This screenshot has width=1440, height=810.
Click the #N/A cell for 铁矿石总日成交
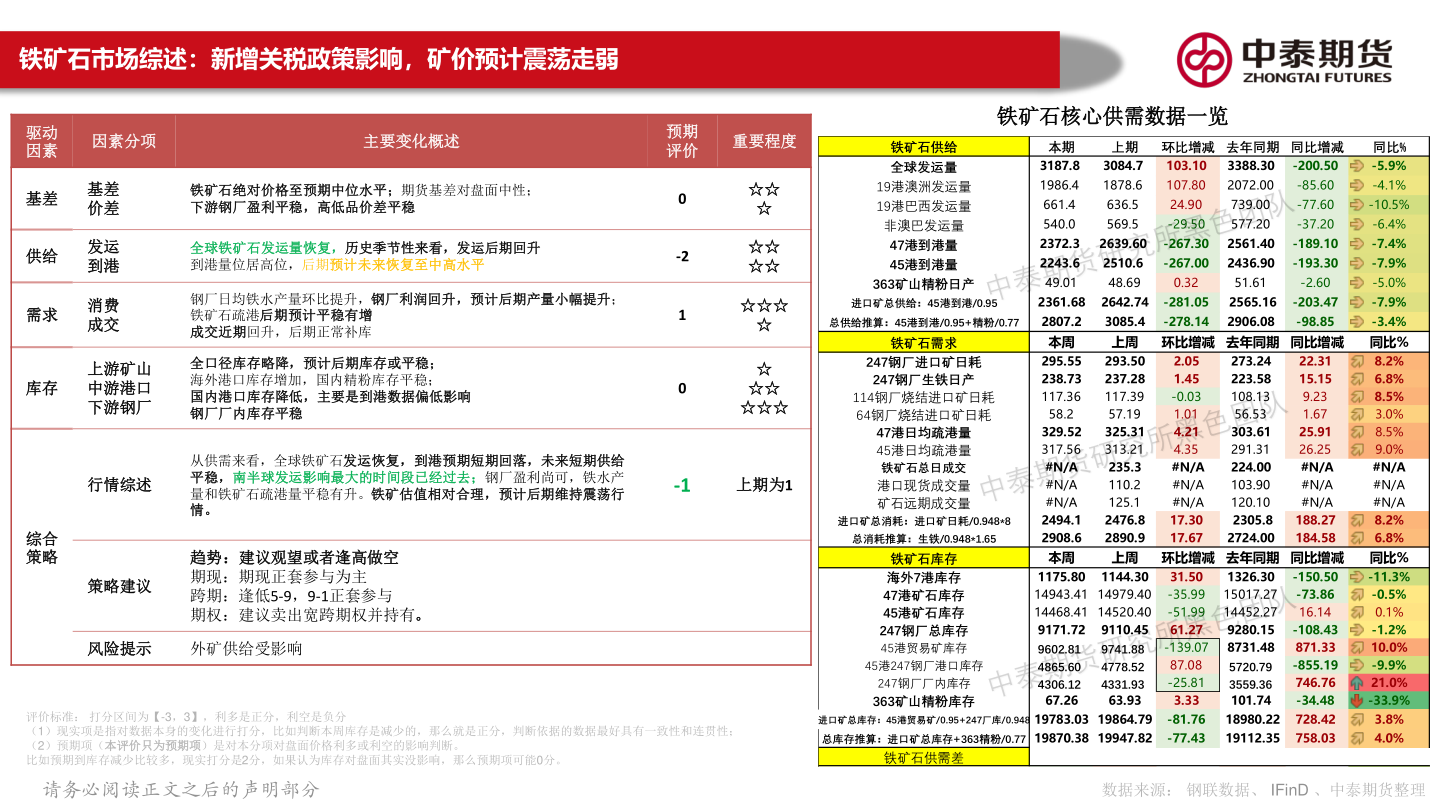1058,466
